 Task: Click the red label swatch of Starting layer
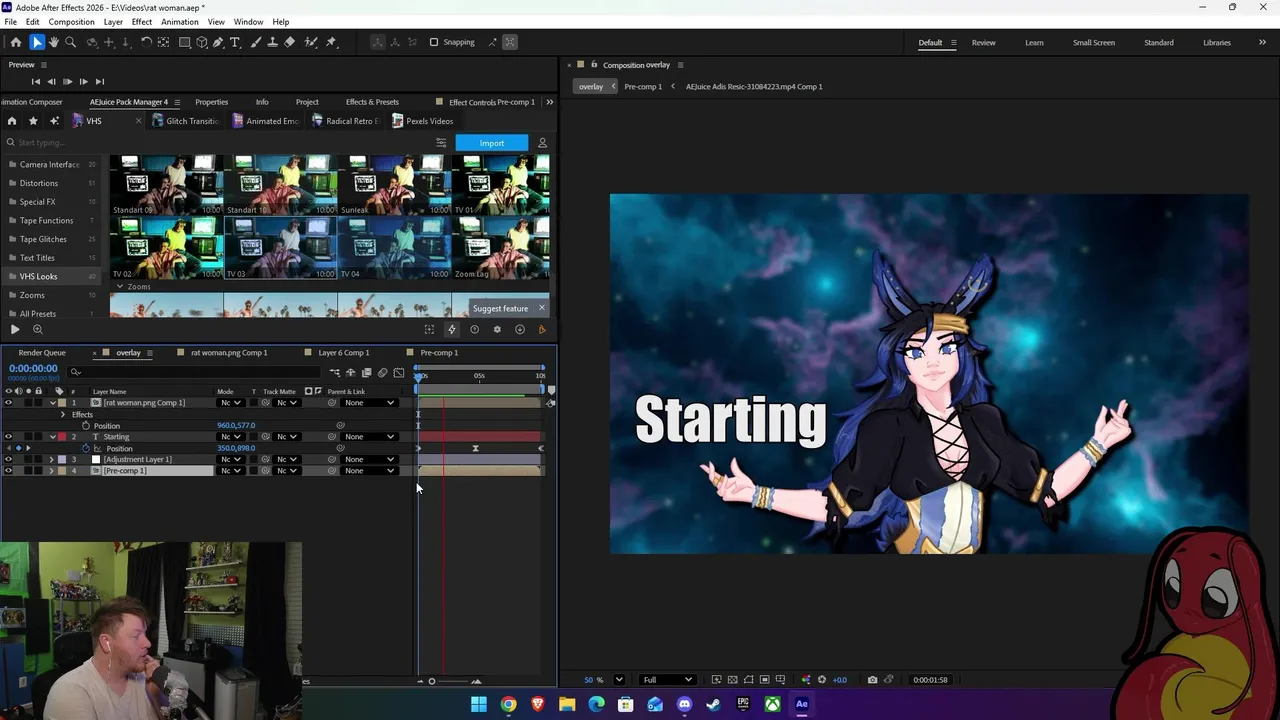tap(62, 437)
